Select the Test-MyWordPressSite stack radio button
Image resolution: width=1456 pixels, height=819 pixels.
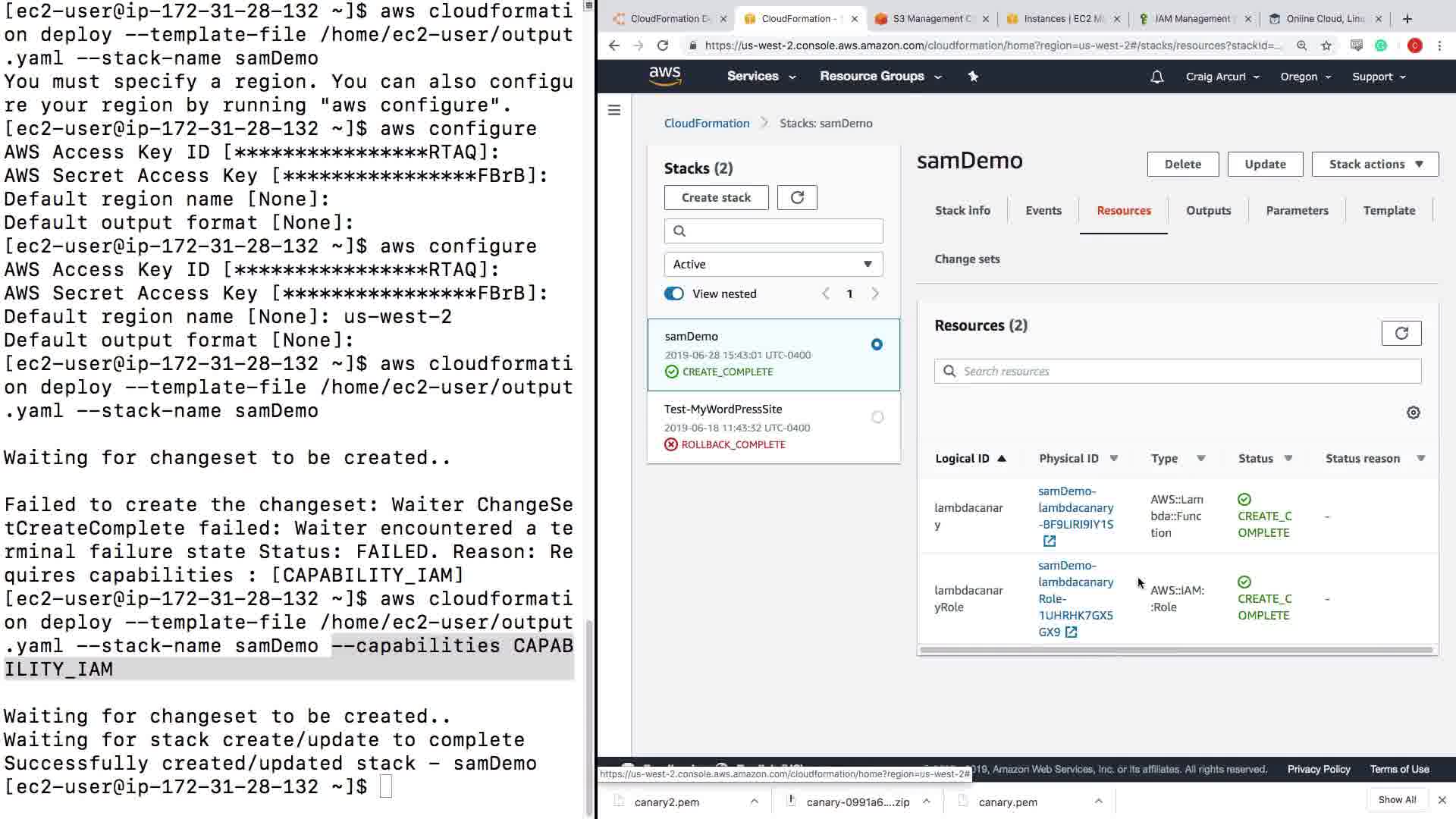click(877, 418)
